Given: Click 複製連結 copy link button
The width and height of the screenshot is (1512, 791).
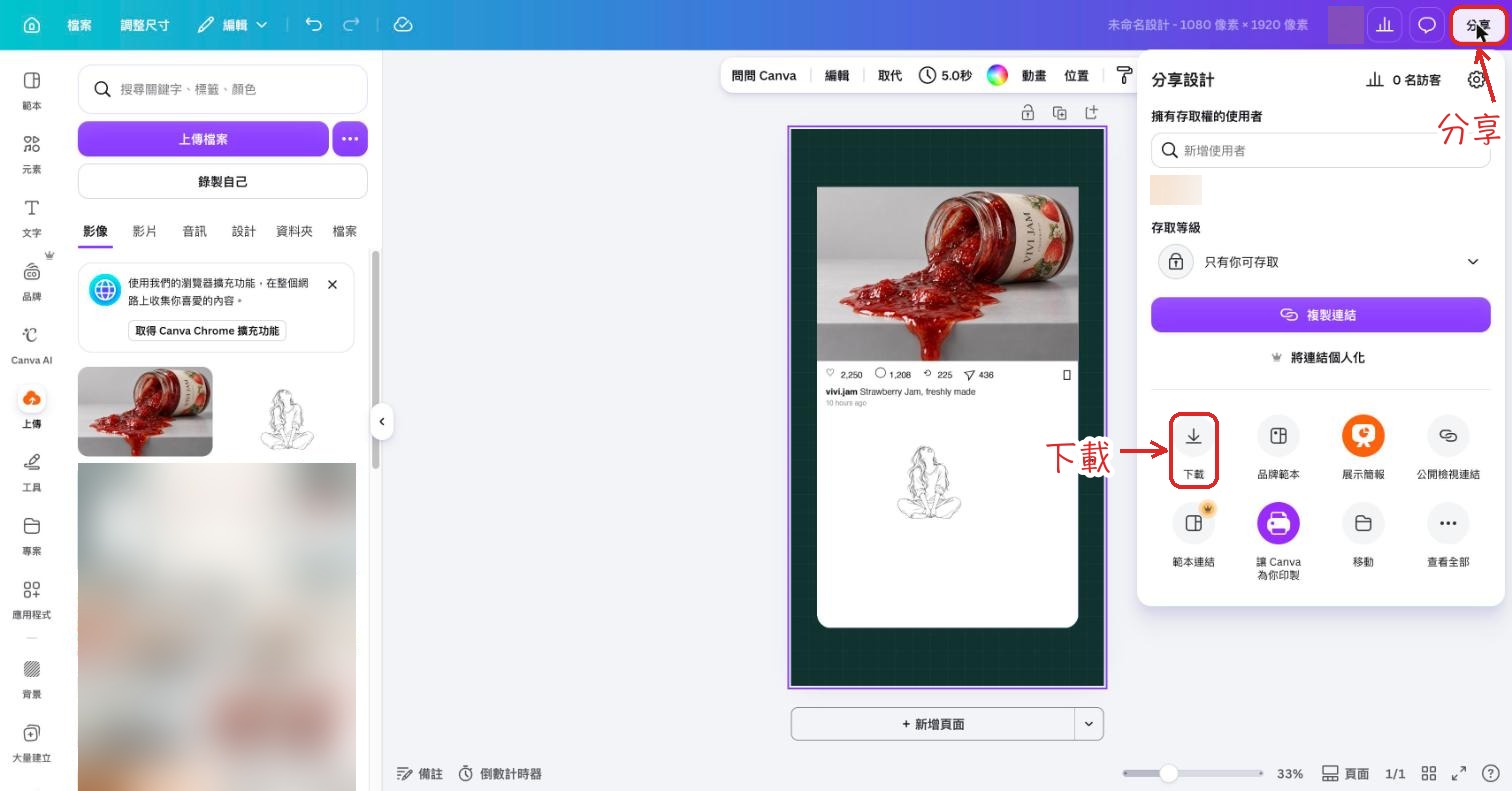Looking at the screenshot, I should [x=1321, y=315].
